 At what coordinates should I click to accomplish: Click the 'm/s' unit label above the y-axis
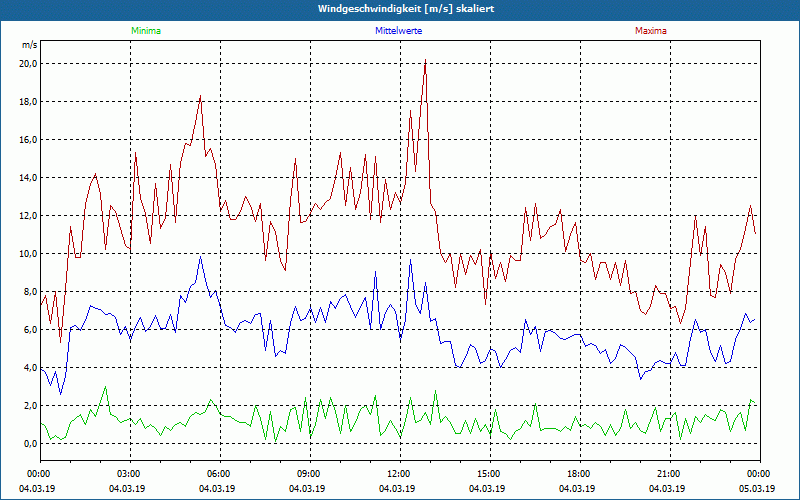[29, 45]
